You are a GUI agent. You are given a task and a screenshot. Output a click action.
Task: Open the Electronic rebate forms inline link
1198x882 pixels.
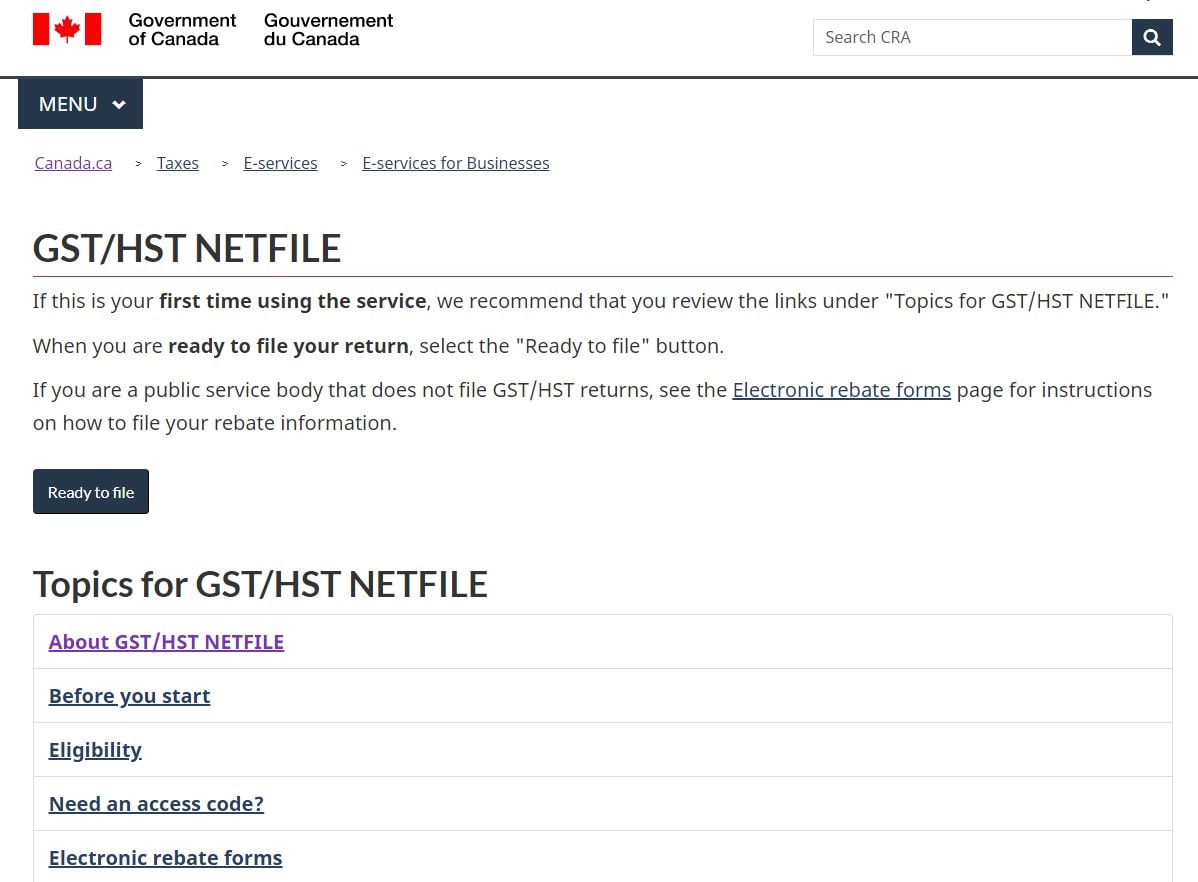(841, 390)
